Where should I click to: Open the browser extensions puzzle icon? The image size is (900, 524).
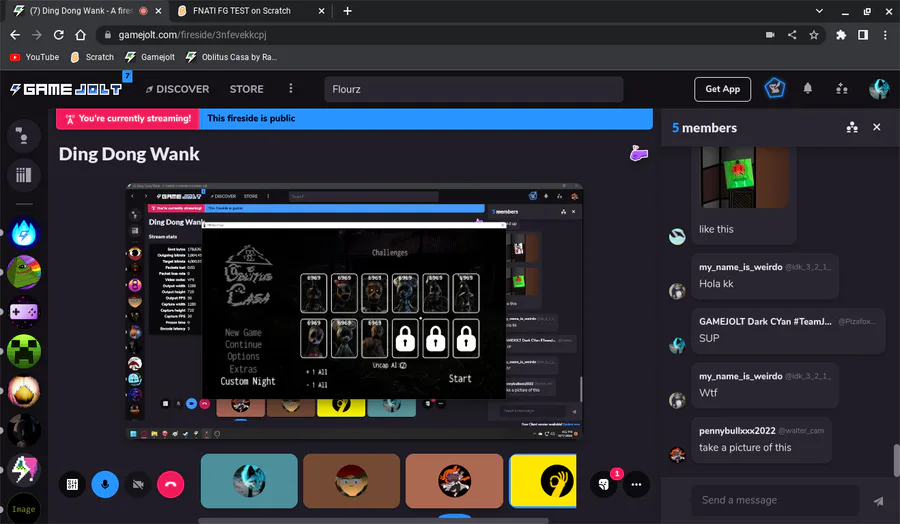(841, 35)
